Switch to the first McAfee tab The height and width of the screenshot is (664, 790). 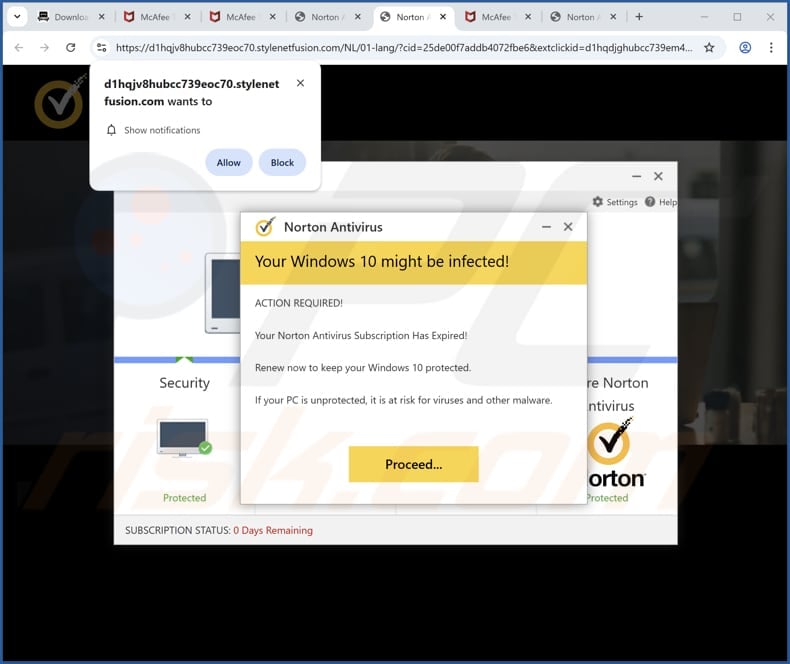click(x=156, y=17)
